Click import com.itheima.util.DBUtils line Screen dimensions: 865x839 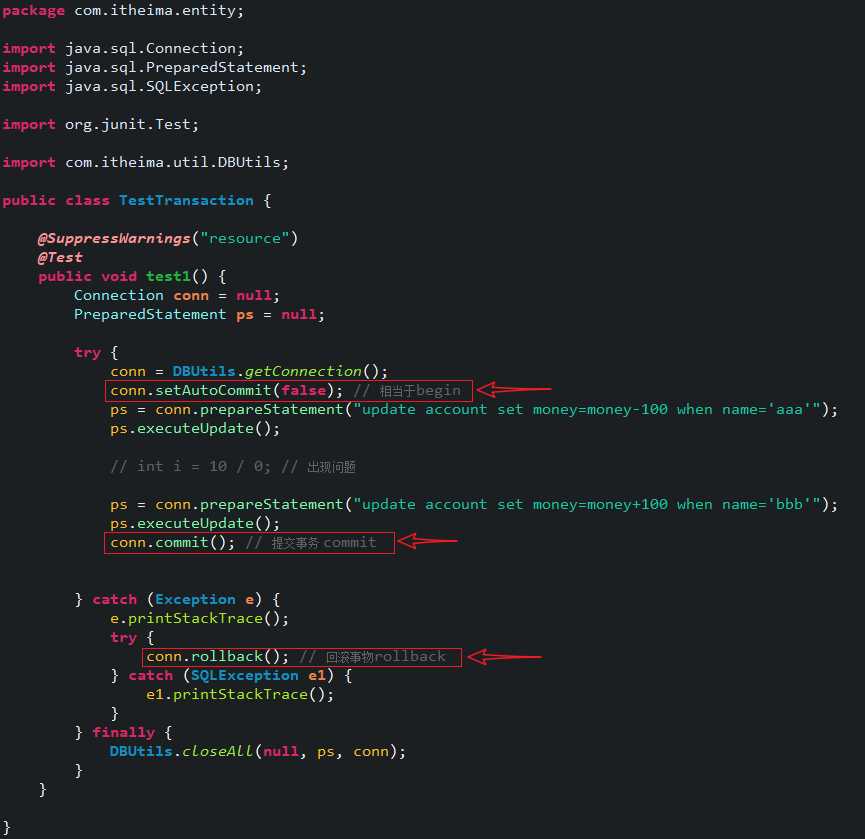tap(145, 162)
